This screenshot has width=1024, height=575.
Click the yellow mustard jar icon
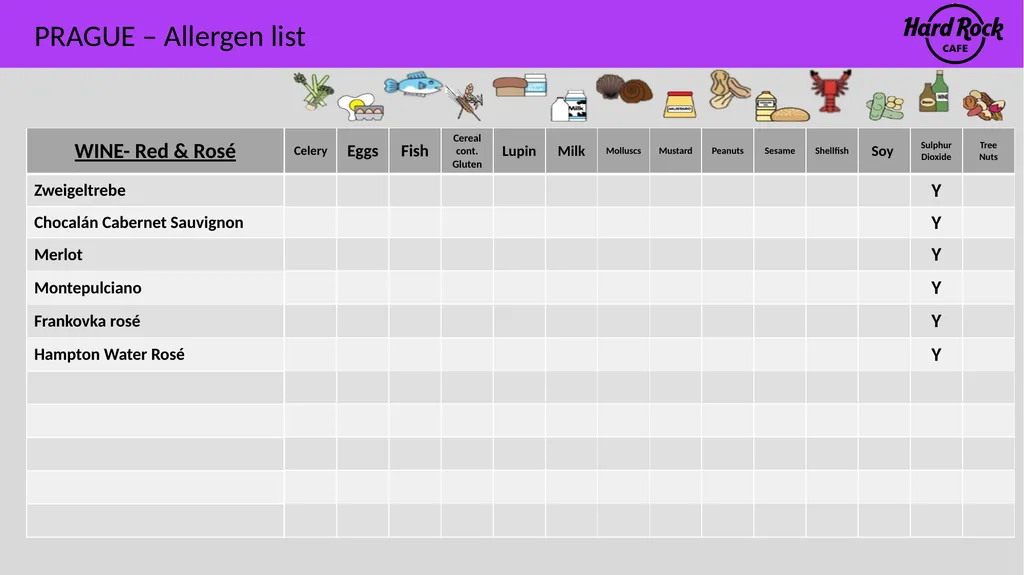(679, 105)
